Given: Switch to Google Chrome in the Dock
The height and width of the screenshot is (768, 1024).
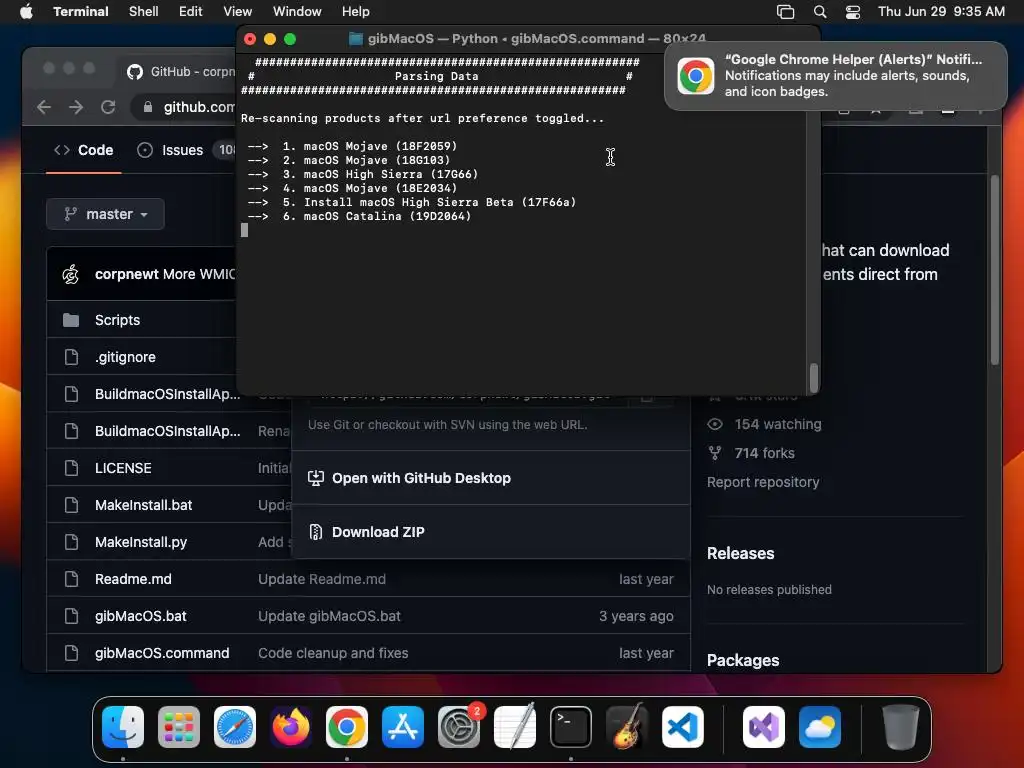Looking at the screenshot, I should (x=347, y=727).
